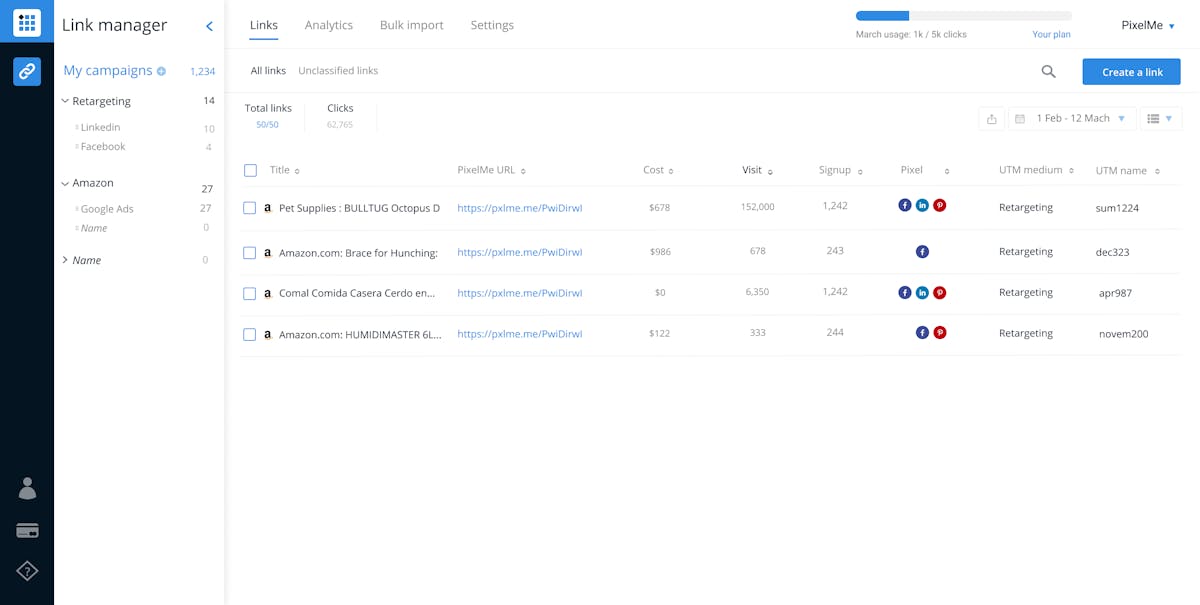Image resolution: width=1200 pixels, height=605 pixels.
Task: Open the Pet Supplies pxlme.me URL
Action: [x=520, y=208]
